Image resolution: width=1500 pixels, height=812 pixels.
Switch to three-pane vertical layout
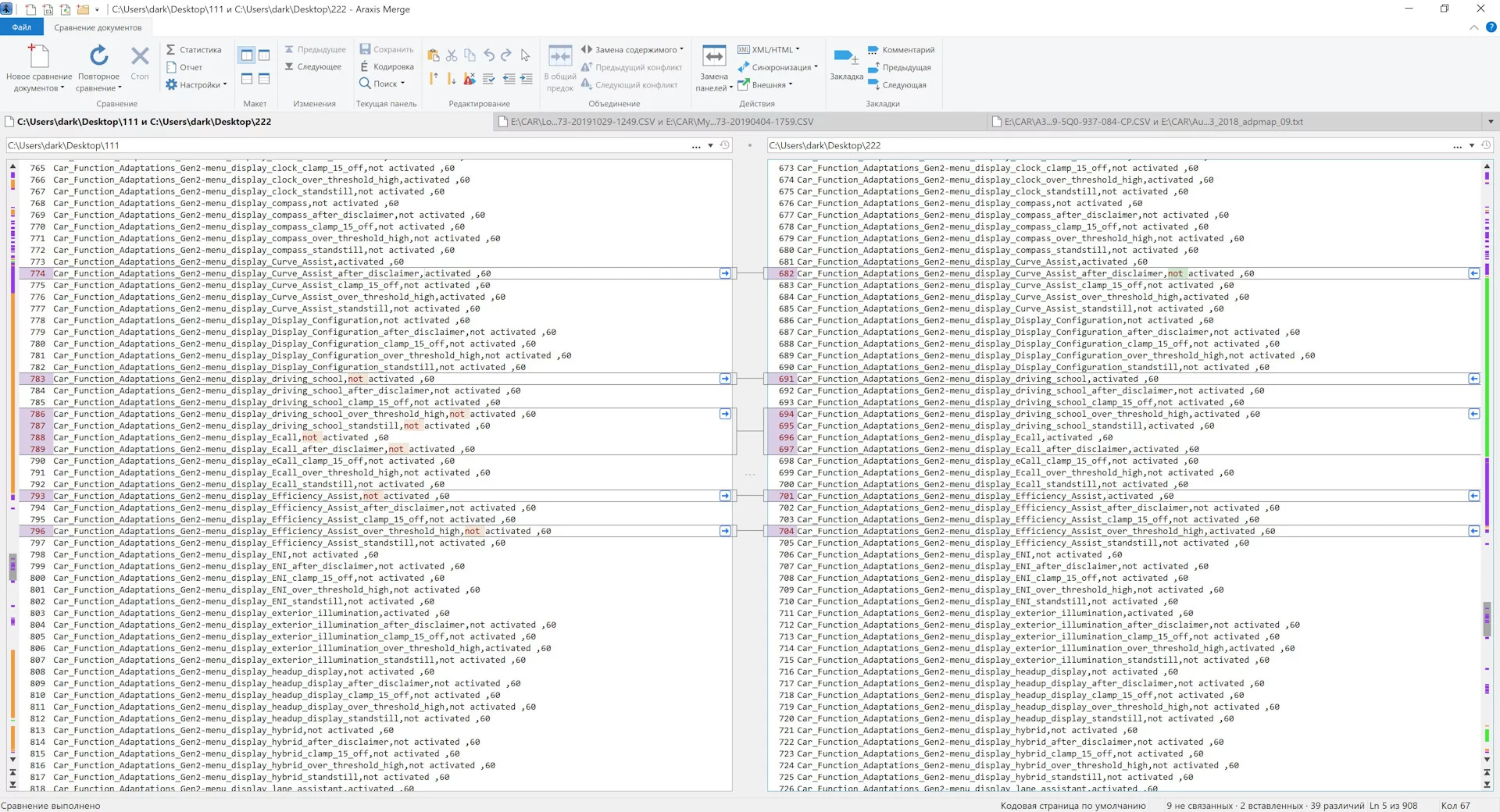[x=264, y=55]
